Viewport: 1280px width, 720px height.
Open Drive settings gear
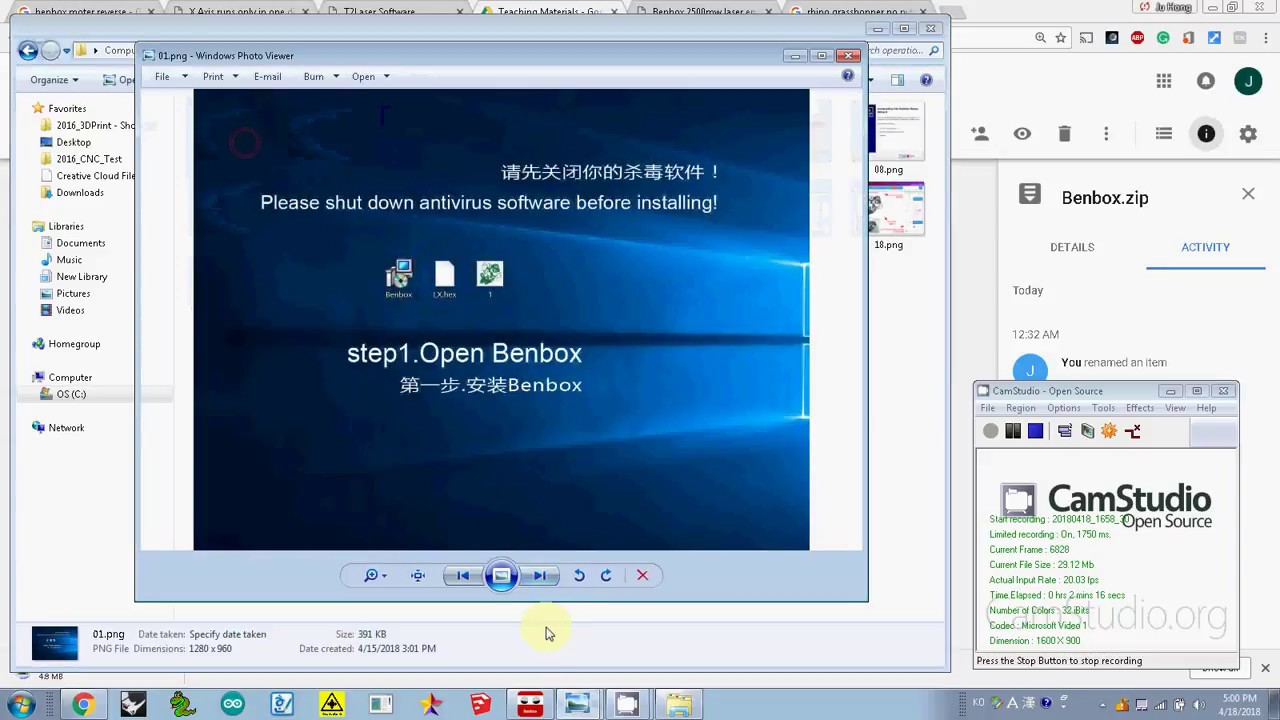click(x=1248, y=133)
